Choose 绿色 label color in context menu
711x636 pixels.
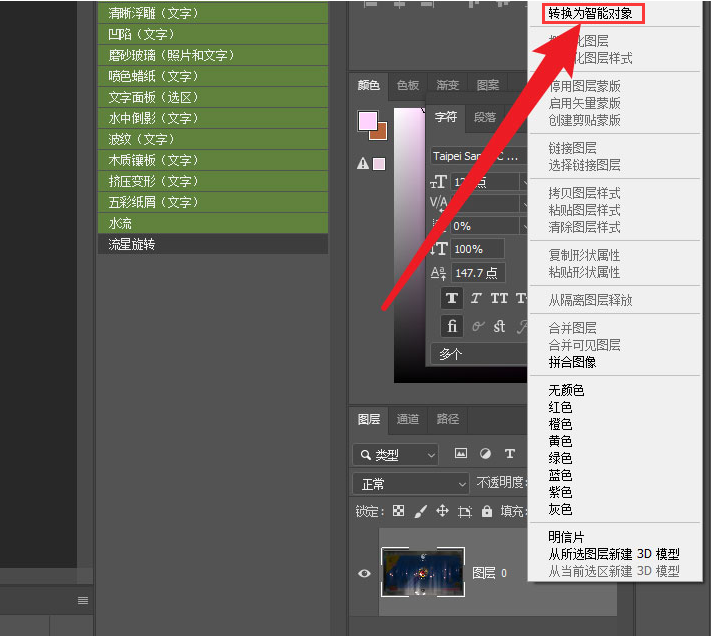coord(560,458)
